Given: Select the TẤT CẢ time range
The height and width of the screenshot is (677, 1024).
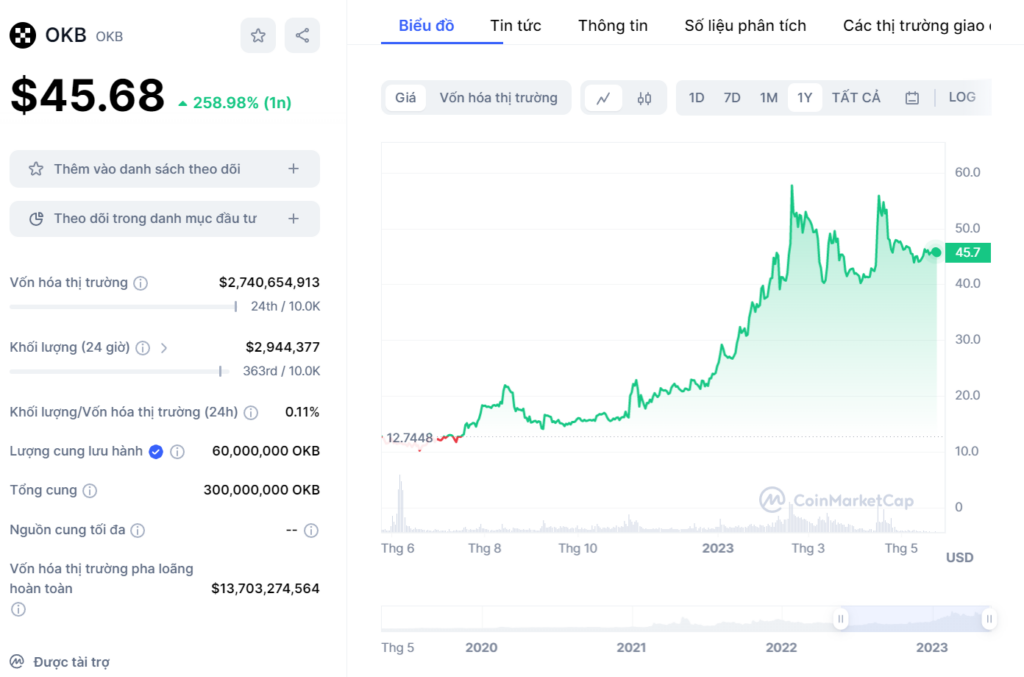Looking at the screenshot, I should pyautogui.click(x=856, y=98).
